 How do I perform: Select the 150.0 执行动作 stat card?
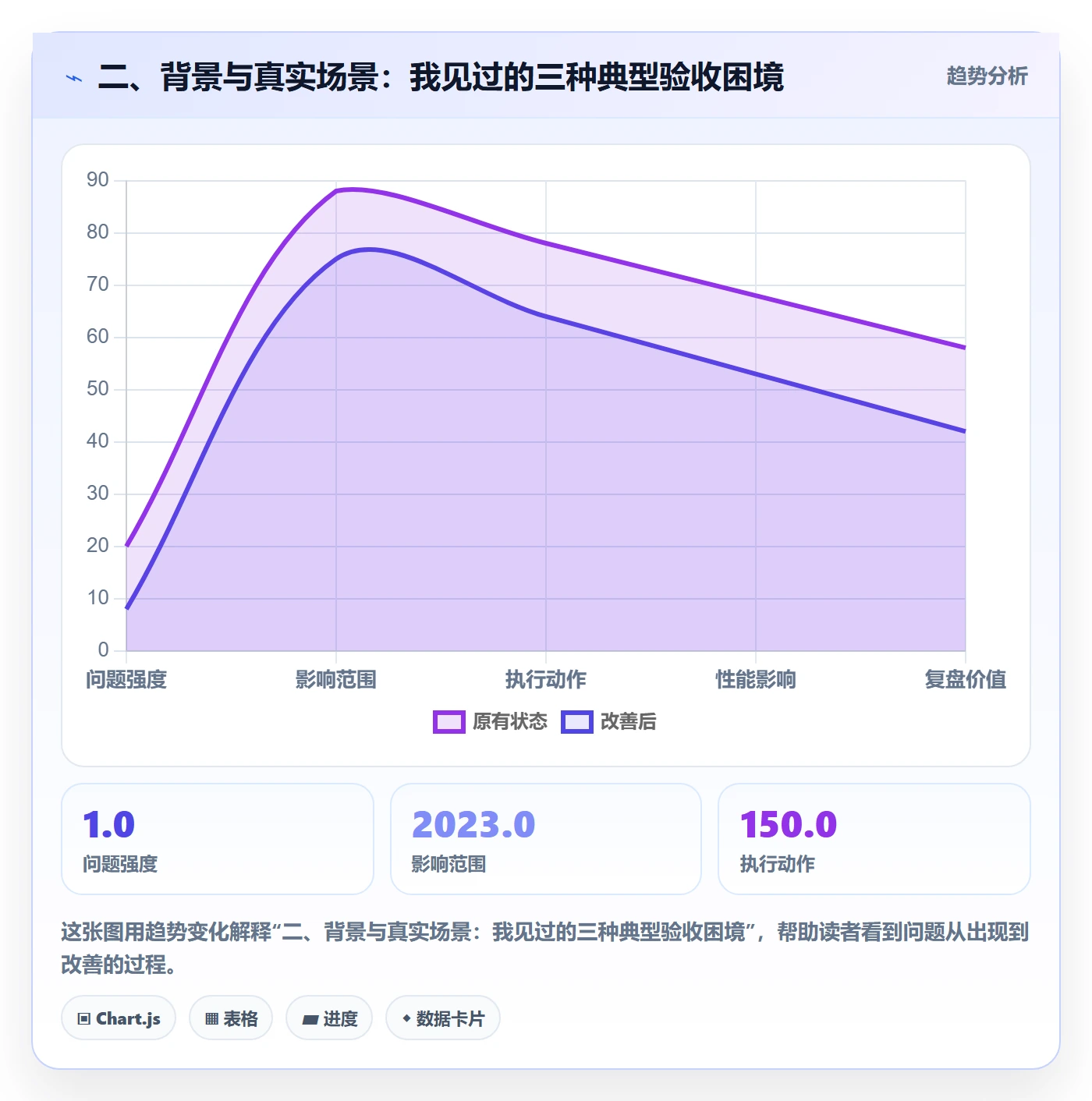(874, 839)
